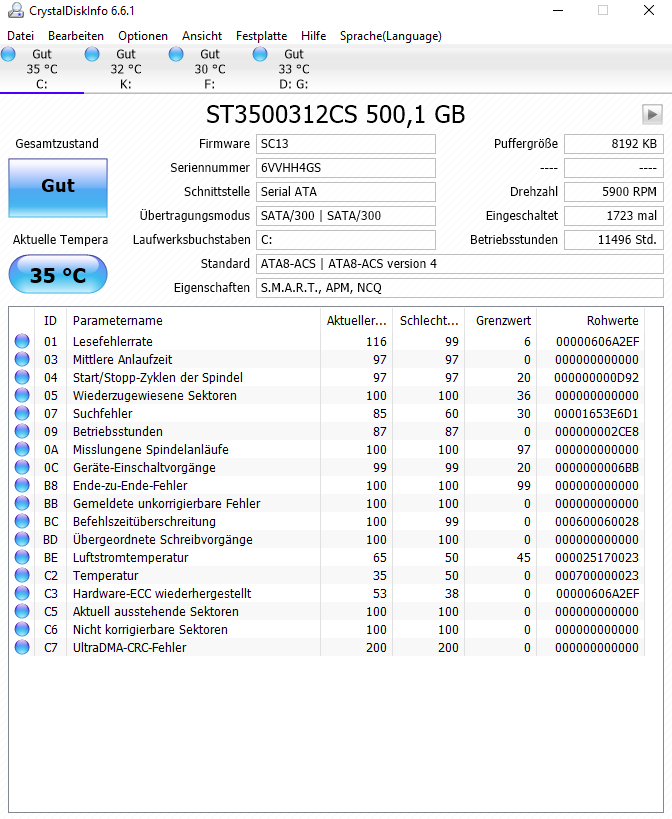
Task: Click the Schnittstelle field Serial ATA
Action: [x=346, y=192]
